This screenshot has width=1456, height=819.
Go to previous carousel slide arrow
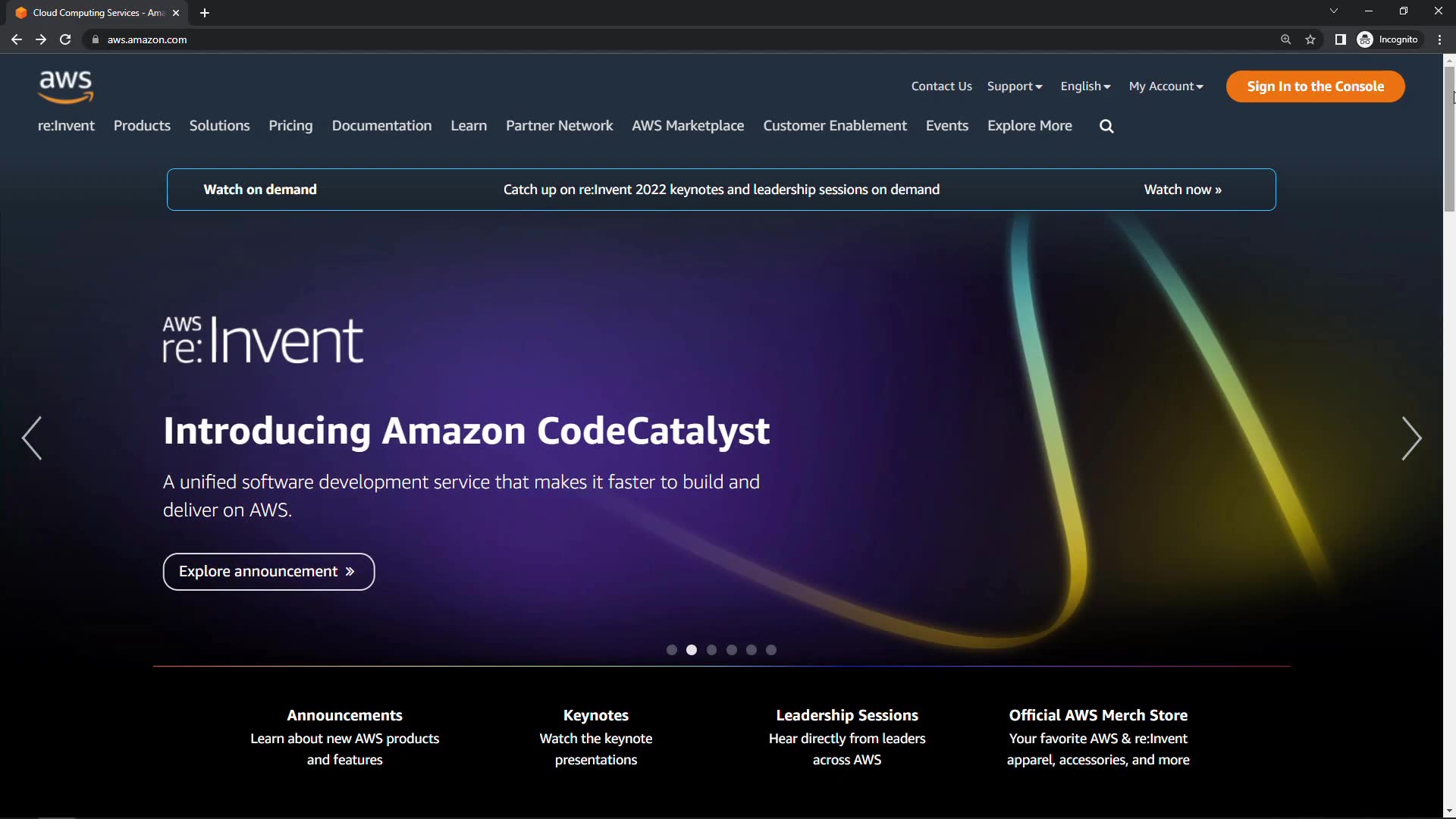pos(32,438)
